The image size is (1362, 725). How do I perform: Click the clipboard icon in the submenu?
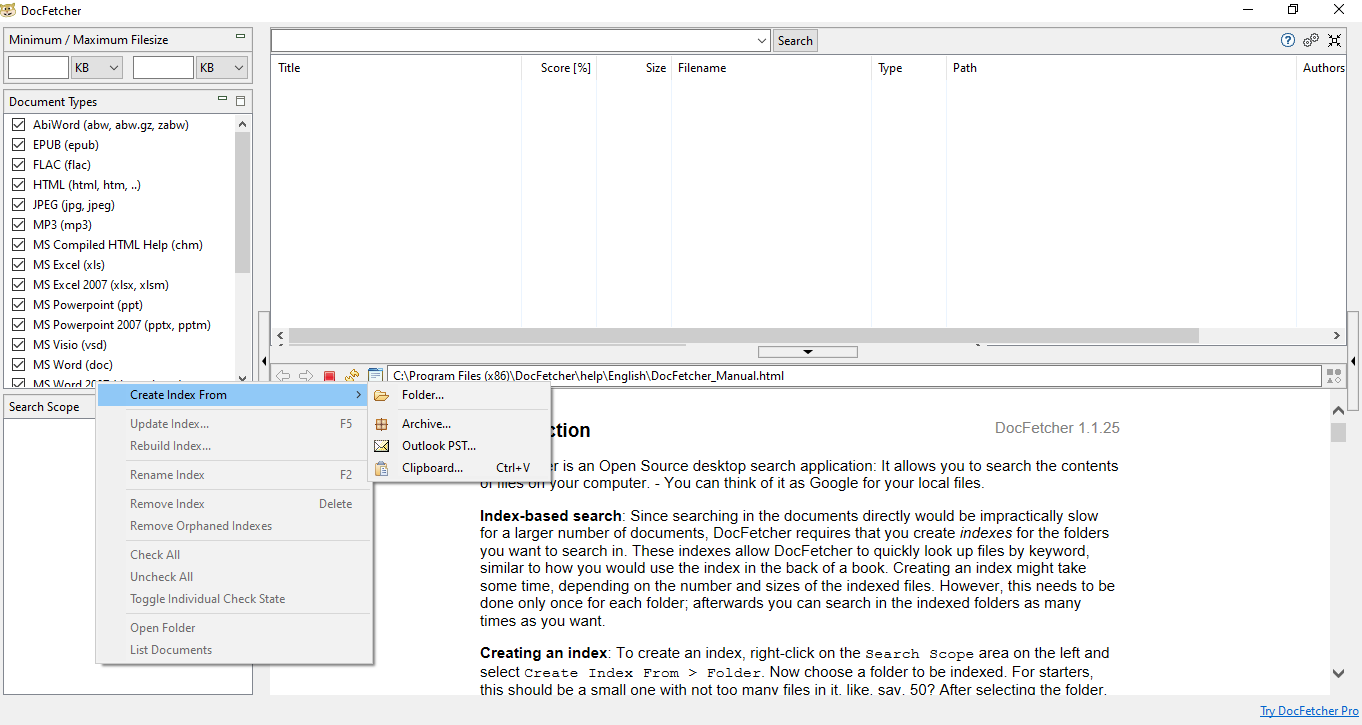pos(381,468)
